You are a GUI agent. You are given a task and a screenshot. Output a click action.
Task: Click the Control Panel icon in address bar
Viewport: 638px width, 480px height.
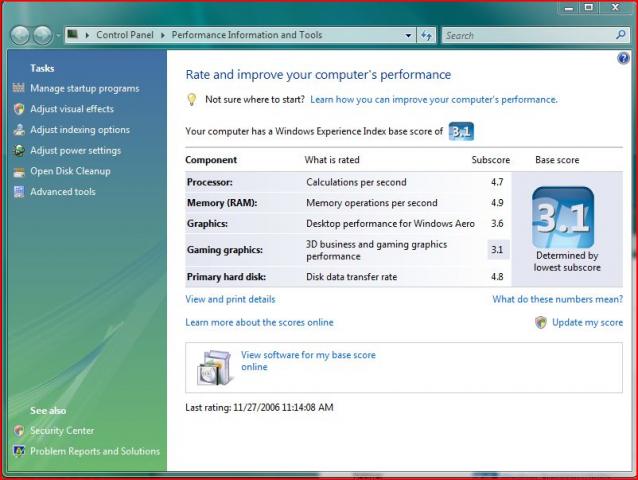click(x=72, y=34)
